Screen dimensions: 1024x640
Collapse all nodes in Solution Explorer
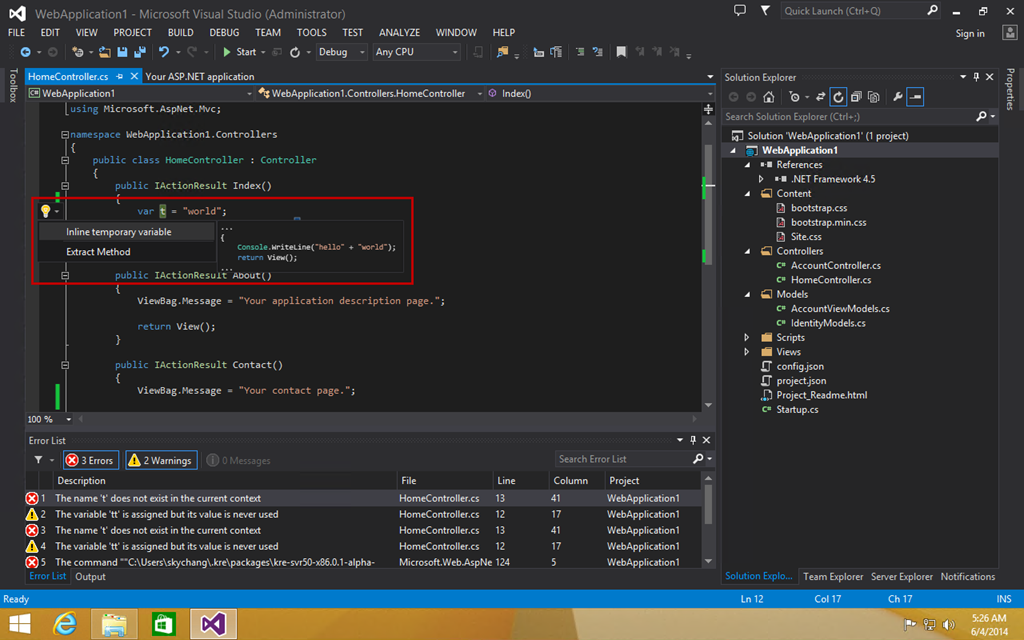856,97
